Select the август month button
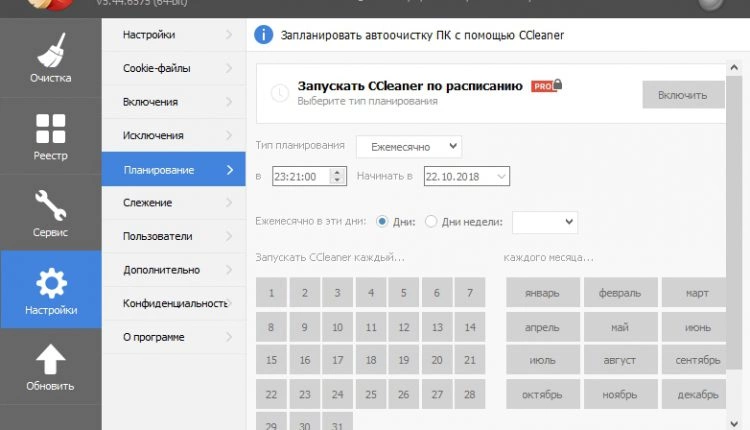The width and height of the screenshot is (750, 430). 620,361
